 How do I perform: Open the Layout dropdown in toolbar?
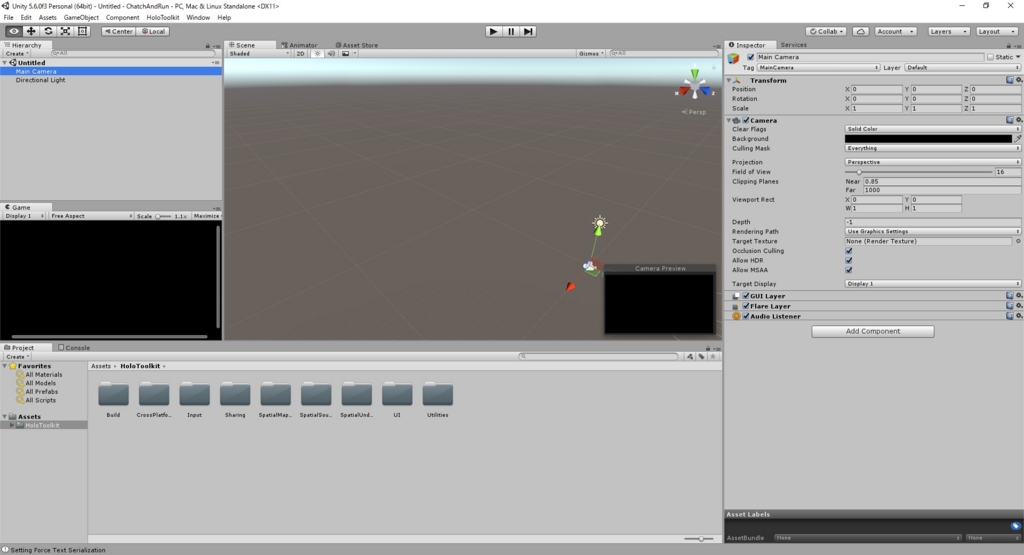click(x=997, y=31)
